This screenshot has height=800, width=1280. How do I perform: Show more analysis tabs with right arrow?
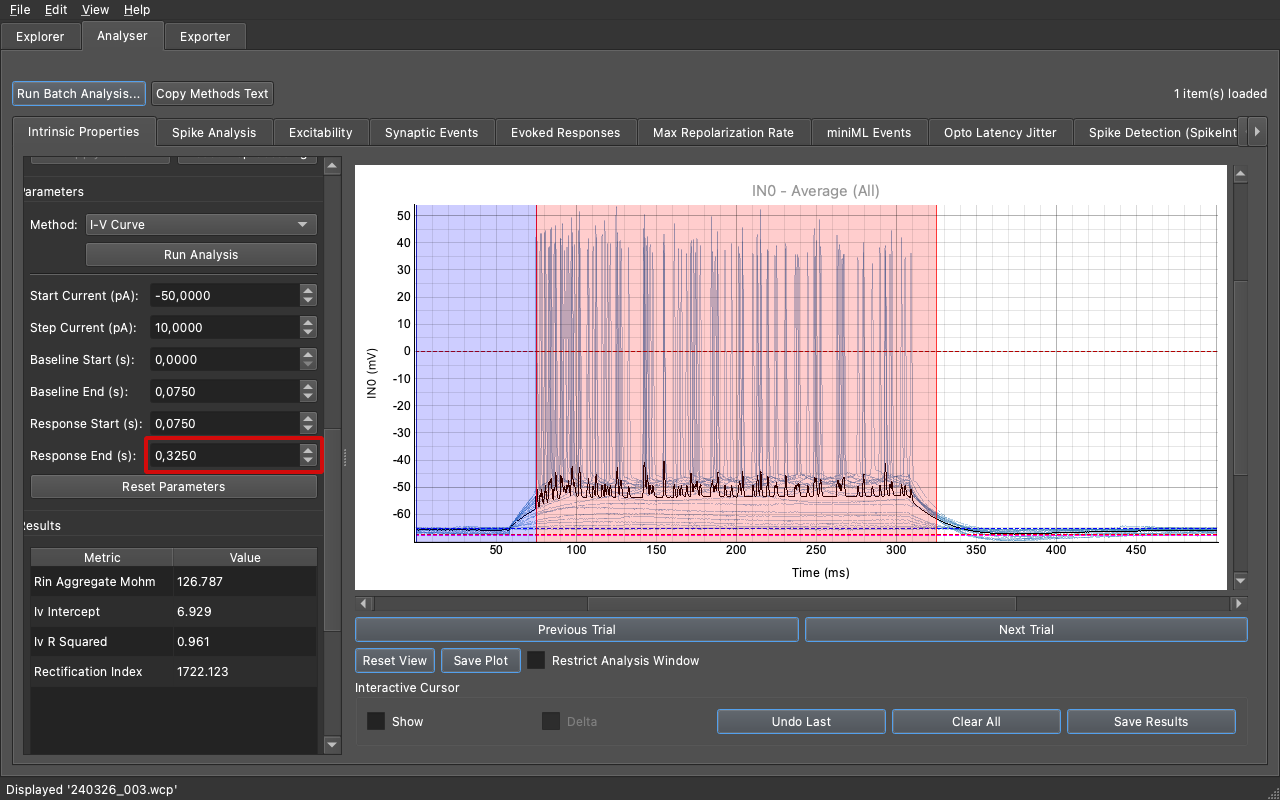[1258, 132]
